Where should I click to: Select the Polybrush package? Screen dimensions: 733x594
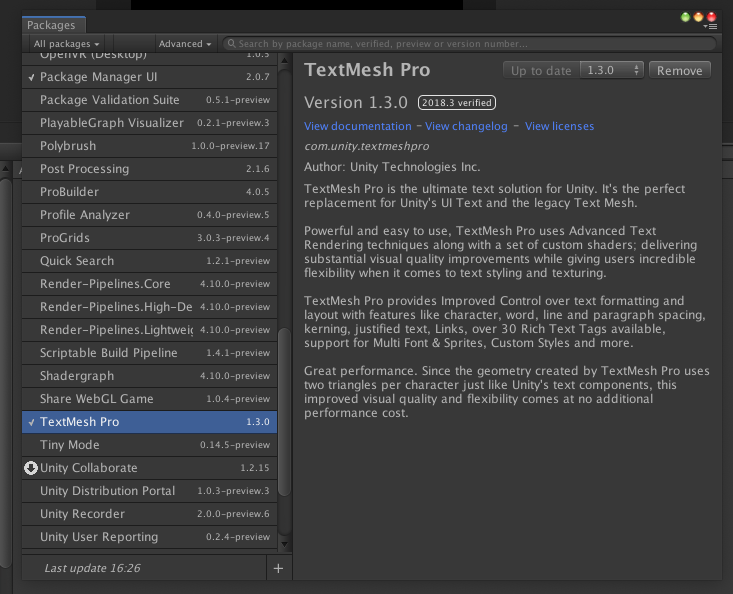click(149, 145)
